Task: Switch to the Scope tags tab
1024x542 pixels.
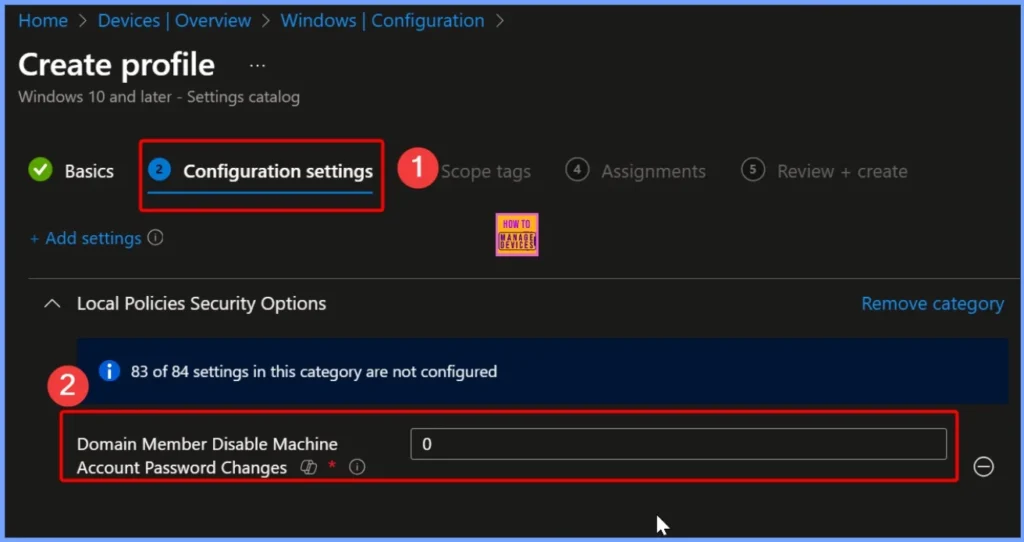Action: click(486, 171)
